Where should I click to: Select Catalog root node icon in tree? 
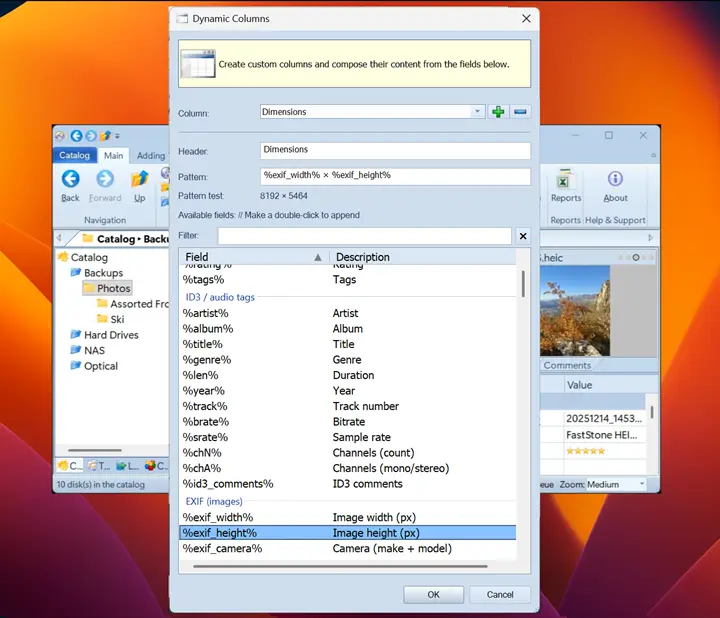pos(63,257)
